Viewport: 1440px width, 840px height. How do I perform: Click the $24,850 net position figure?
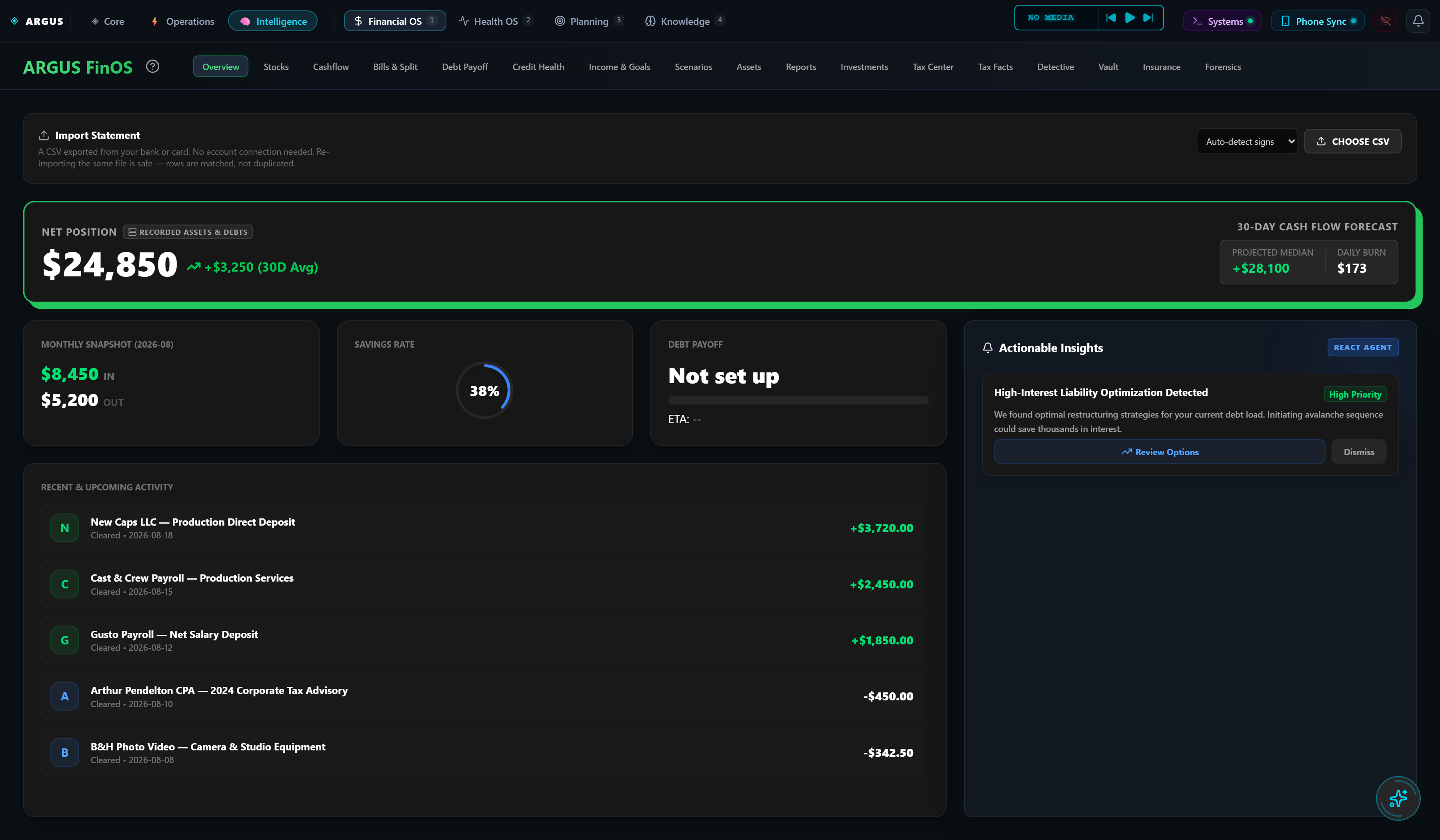coord(110,264)
